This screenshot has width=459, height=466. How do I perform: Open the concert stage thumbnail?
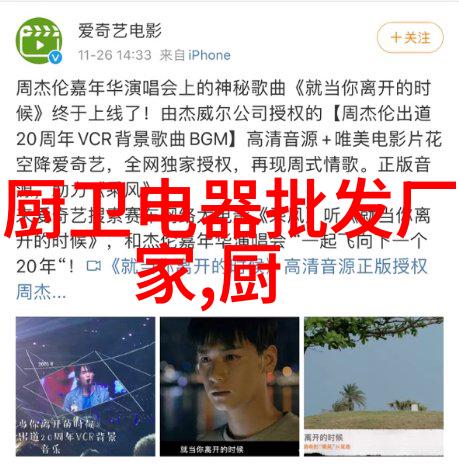coord(85,386)
